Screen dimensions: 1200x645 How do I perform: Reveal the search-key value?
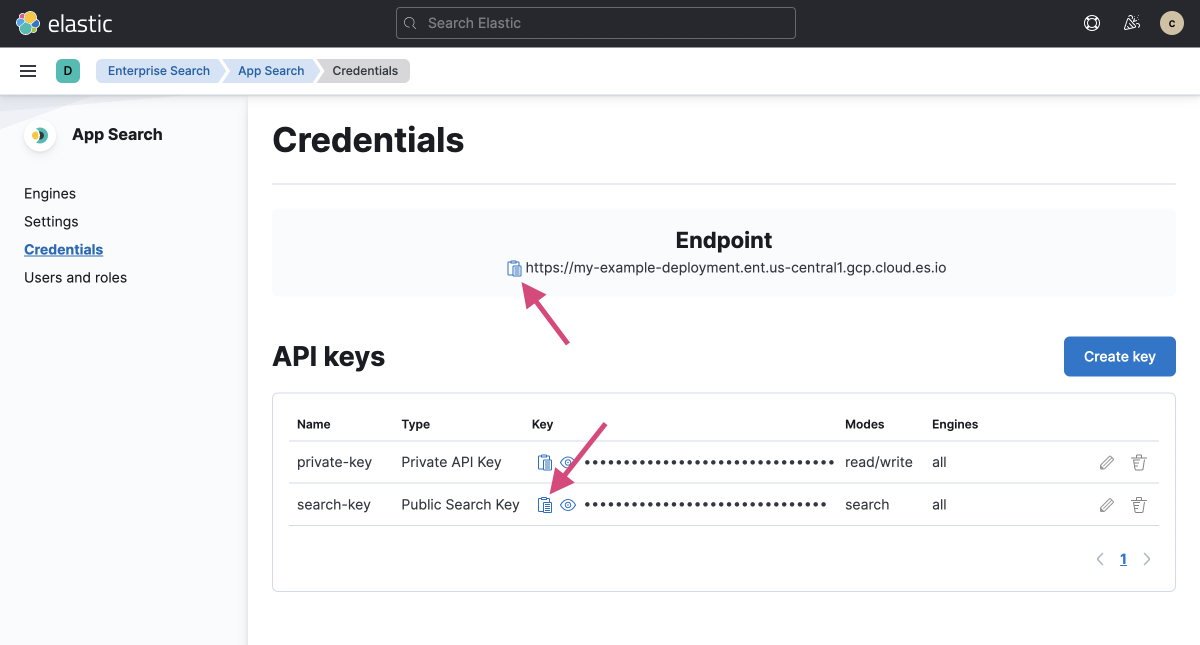[568, 505]
